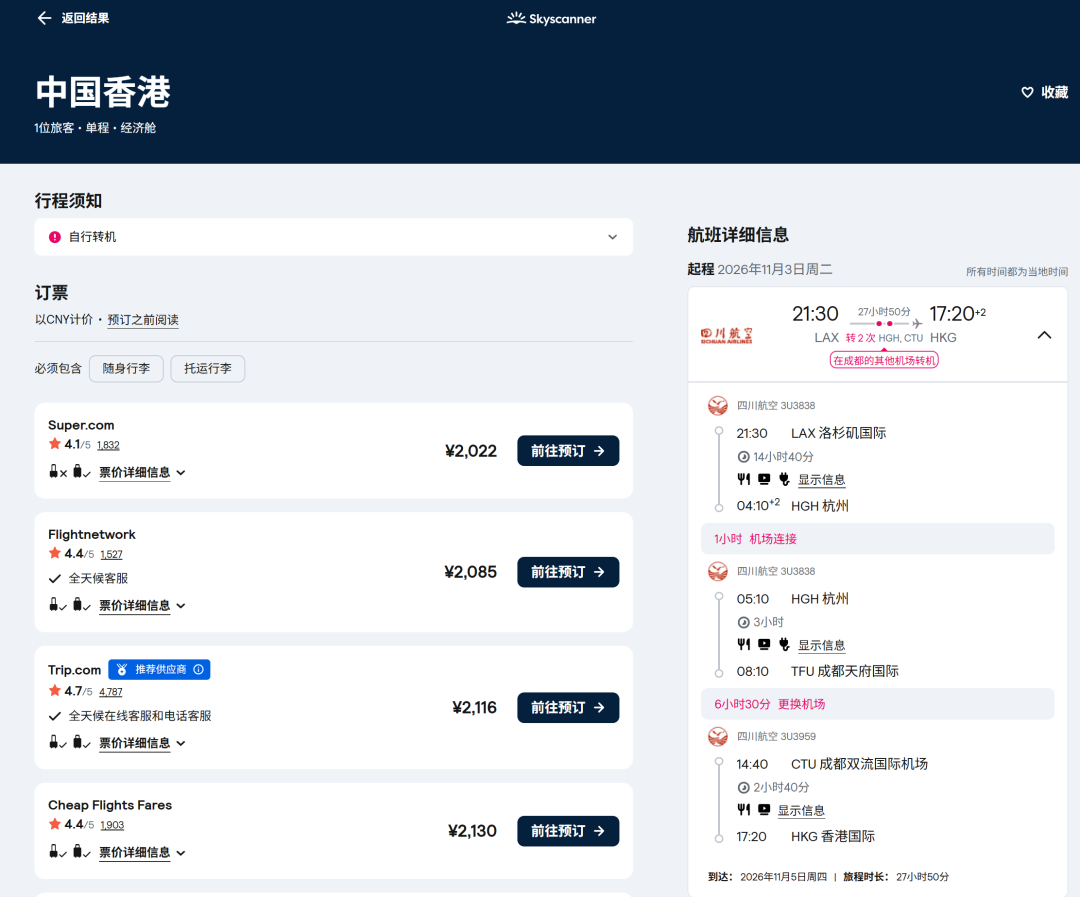
Task: Click the 在成都的其他机场转机 warning tag
Action: click(x=884, y=360)
